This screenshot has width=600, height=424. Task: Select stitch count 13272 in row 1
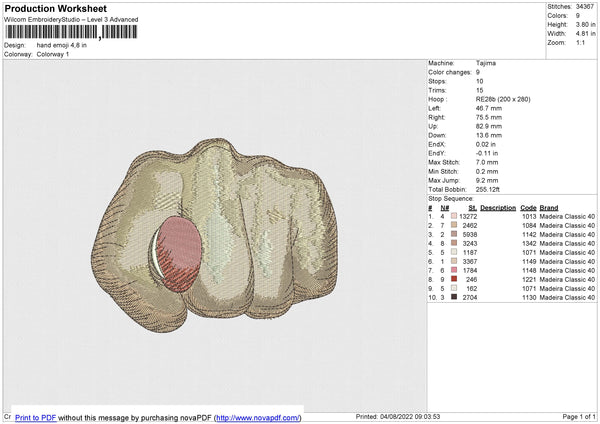[x=468, y=216]
